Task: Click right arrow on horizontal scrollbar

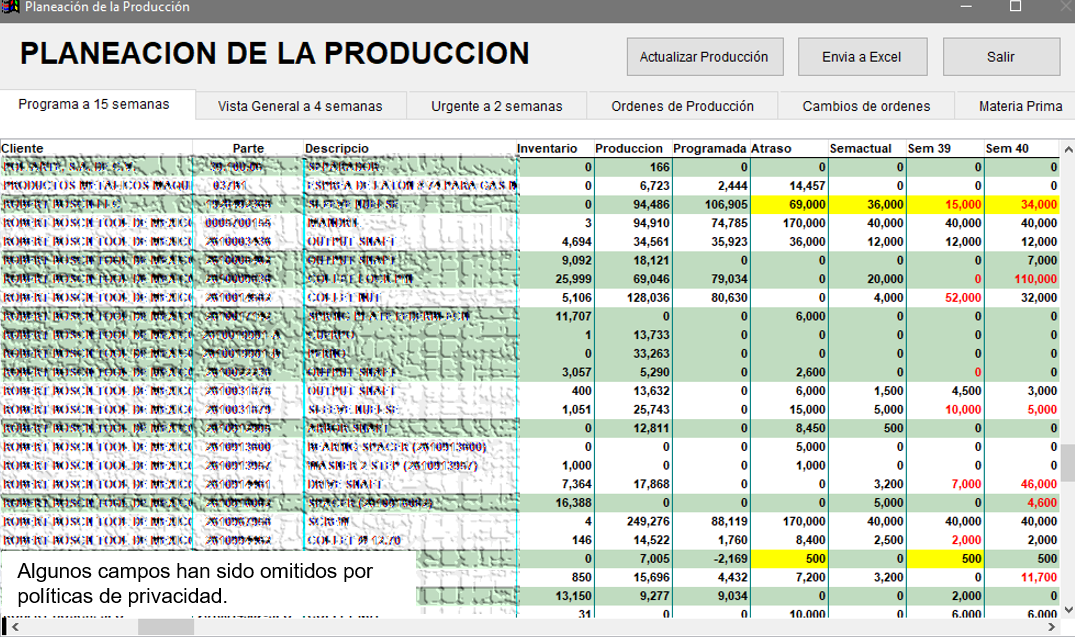Action: (x=1052, y=627)
